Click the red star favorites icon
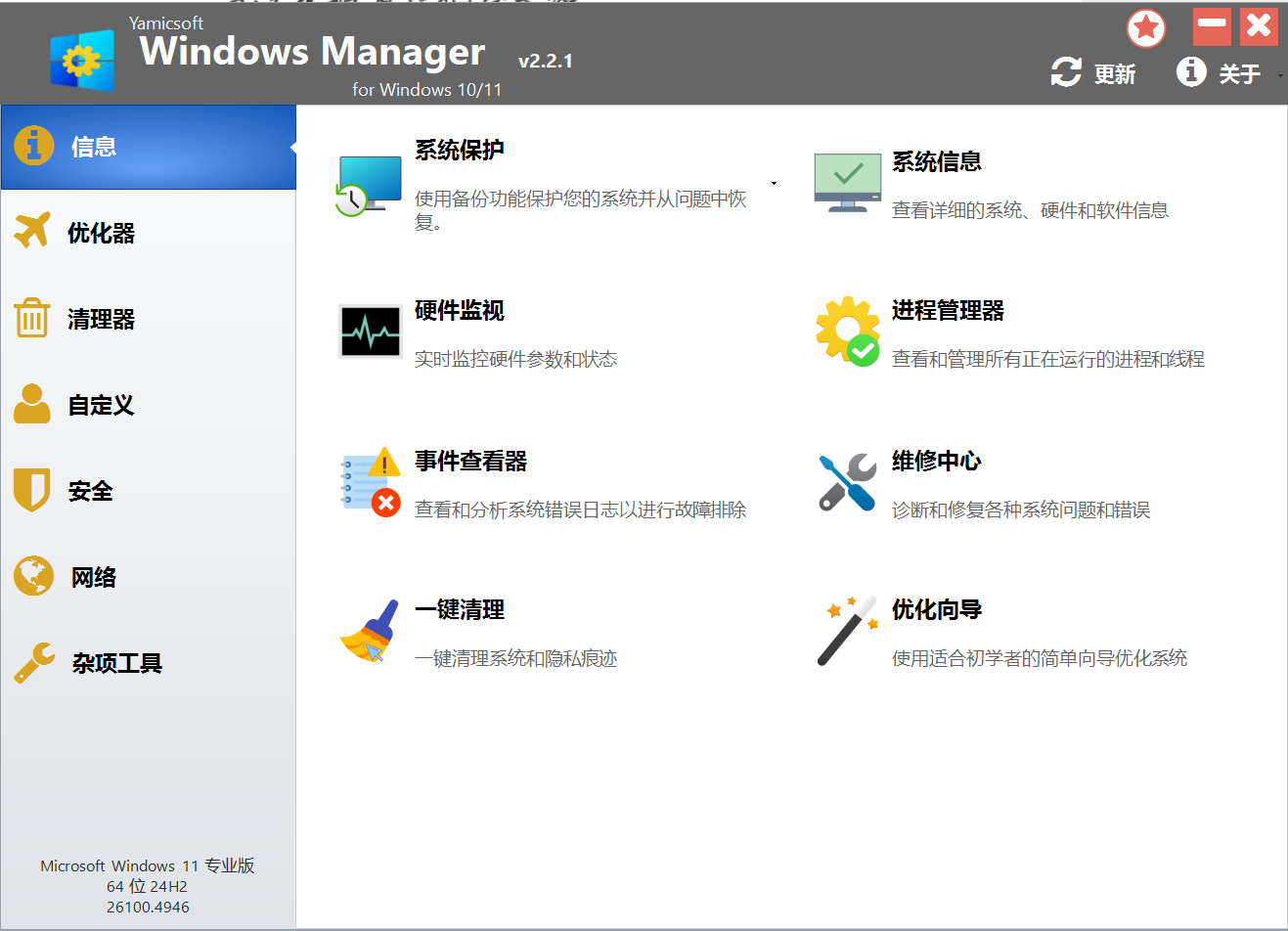The width and height of the screenshot is (1288, 931). point(1145,28)
